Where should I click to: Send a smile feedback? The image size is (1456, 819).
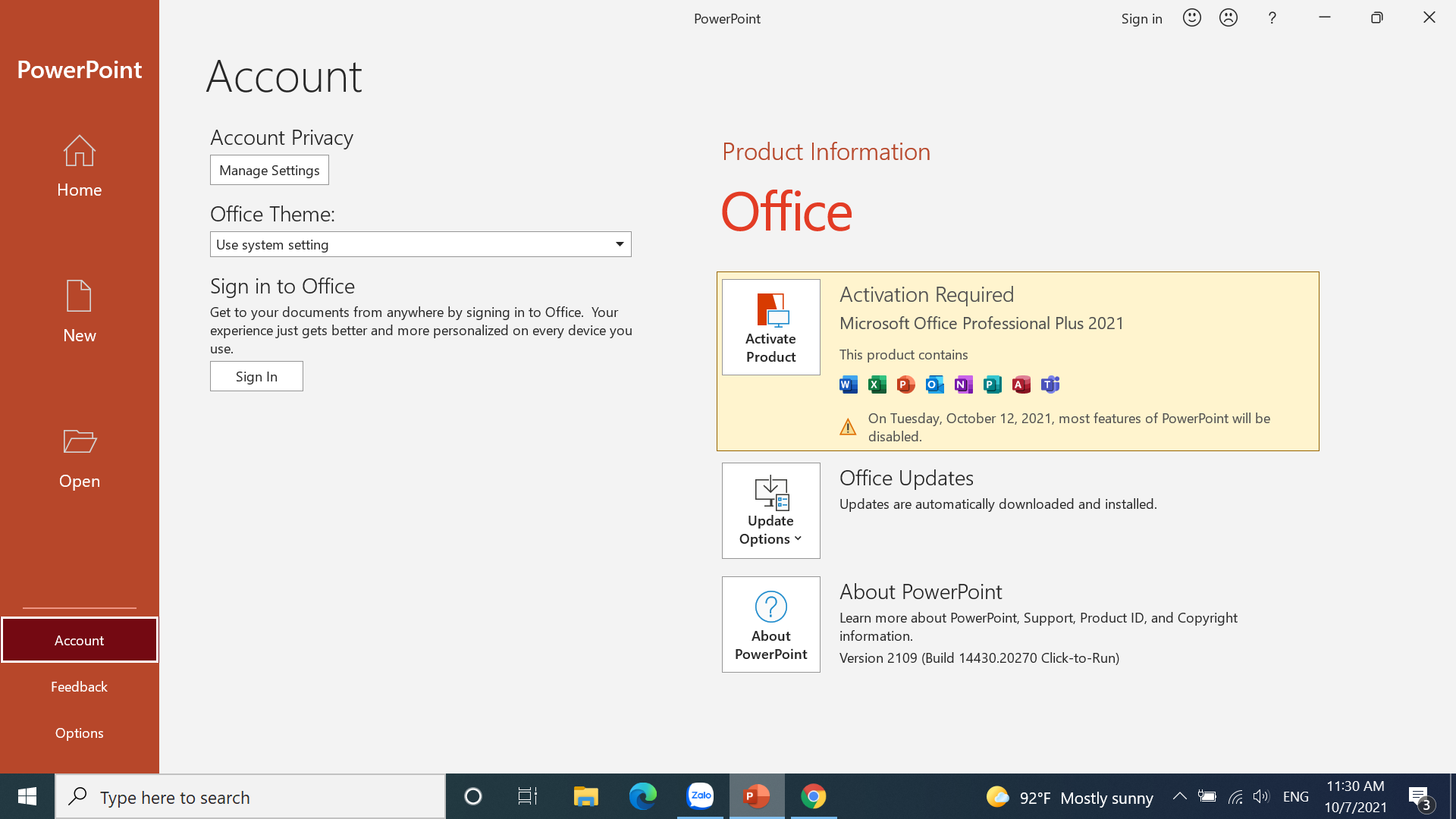1192,17
